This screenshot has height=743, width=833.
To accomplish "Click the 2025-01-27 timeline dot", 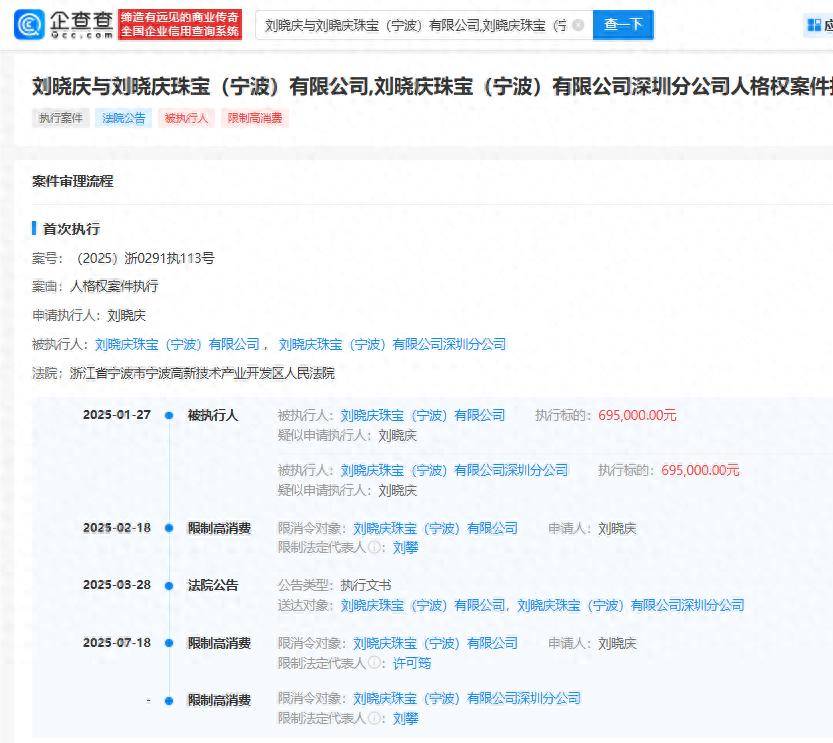I will pyautogui.click(x=169, y=415).
